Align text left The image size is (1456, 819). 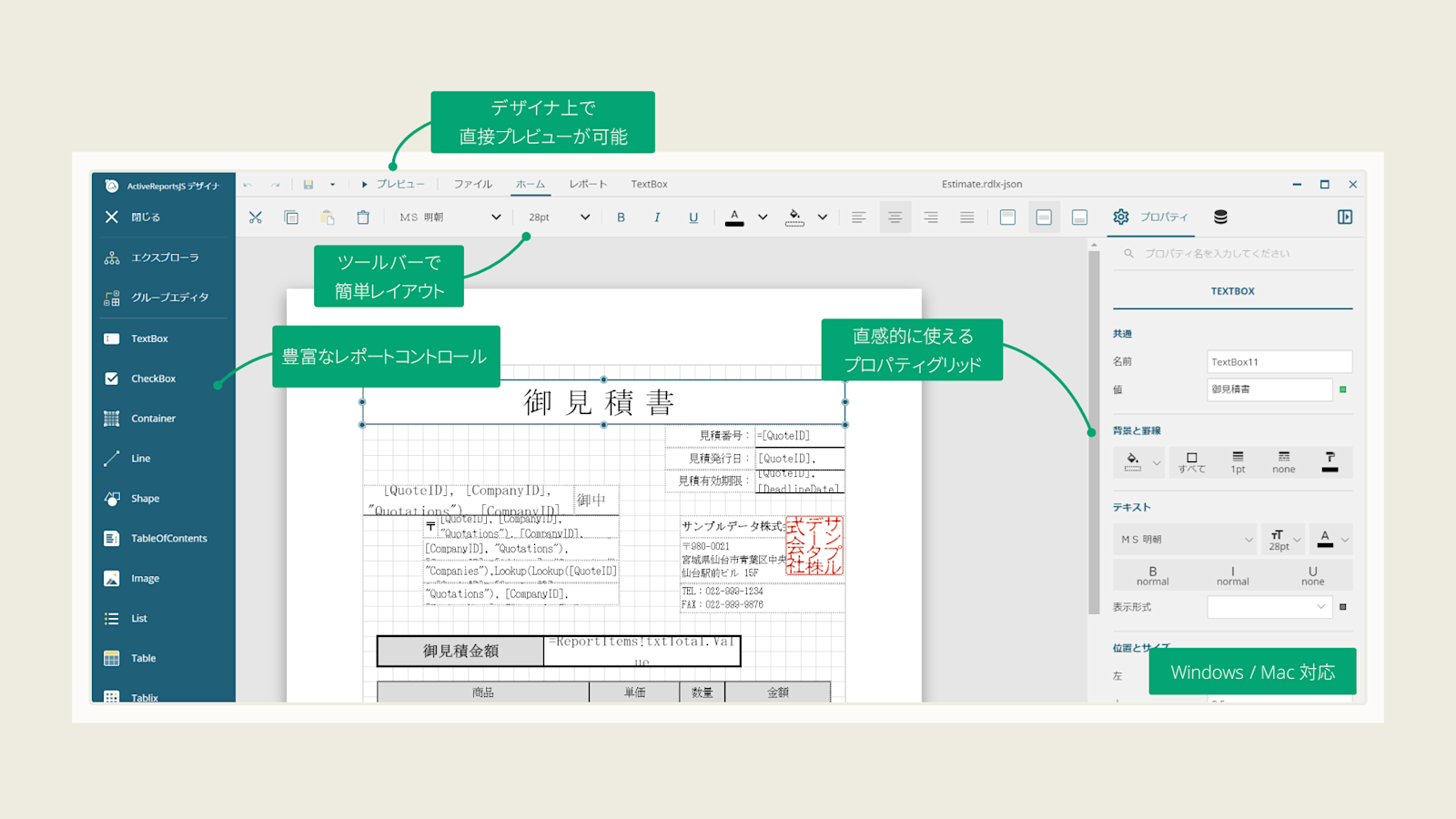pos(858,217)
